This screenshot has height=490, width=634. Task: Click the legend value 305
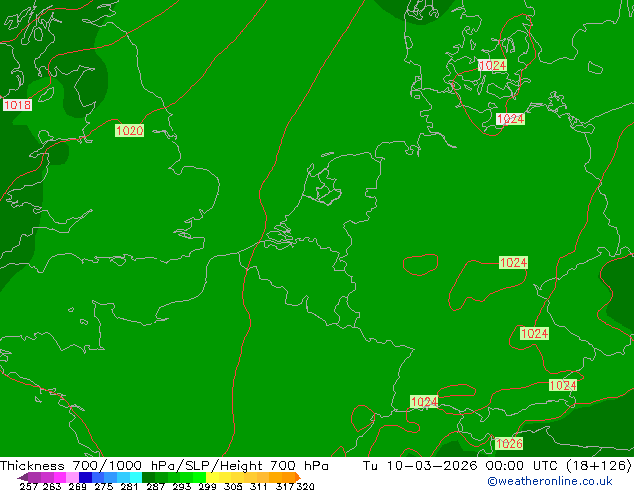(233, 486)
